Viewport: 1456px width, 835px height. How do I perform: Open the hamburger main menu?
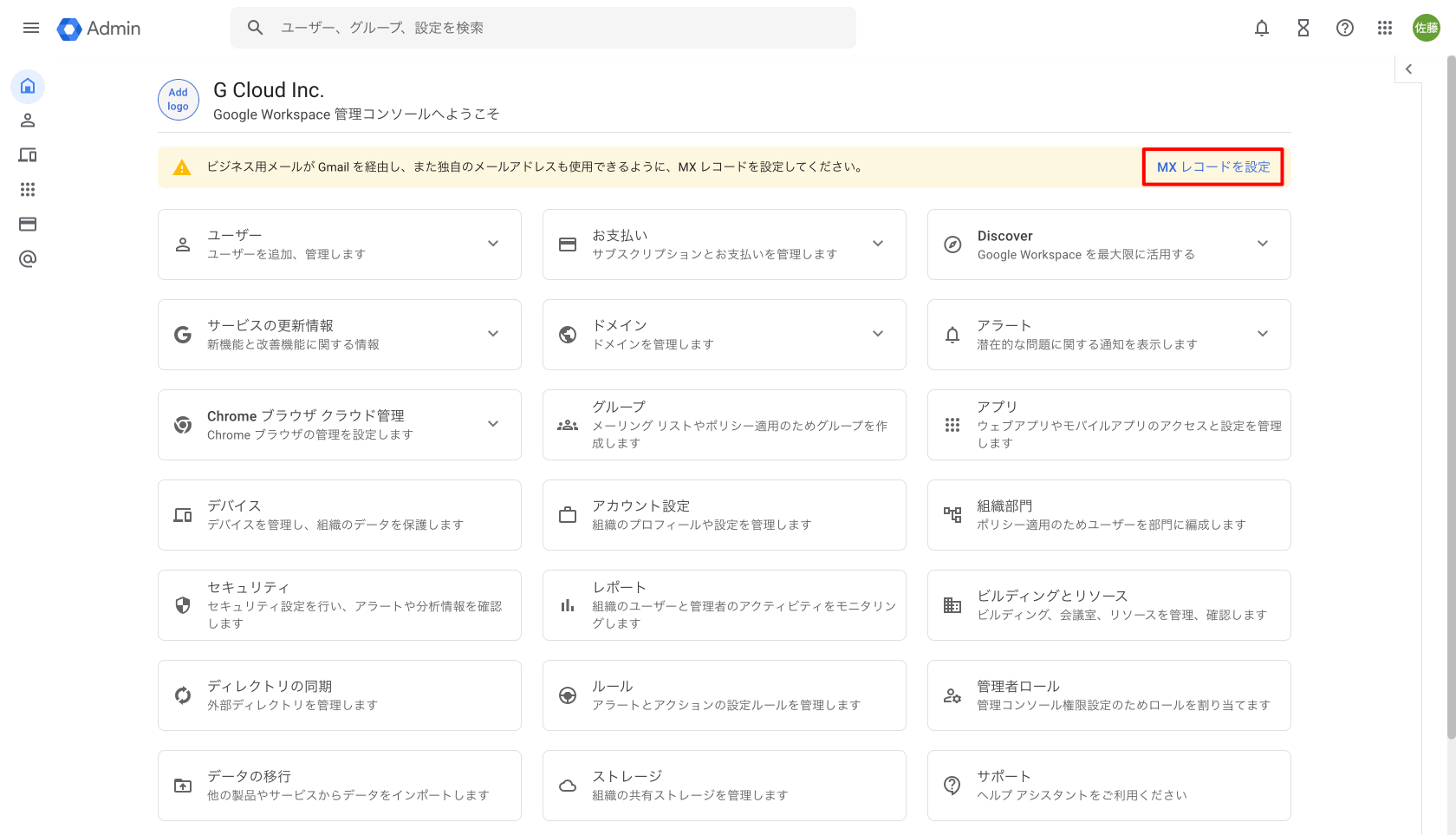pos(31,28)
